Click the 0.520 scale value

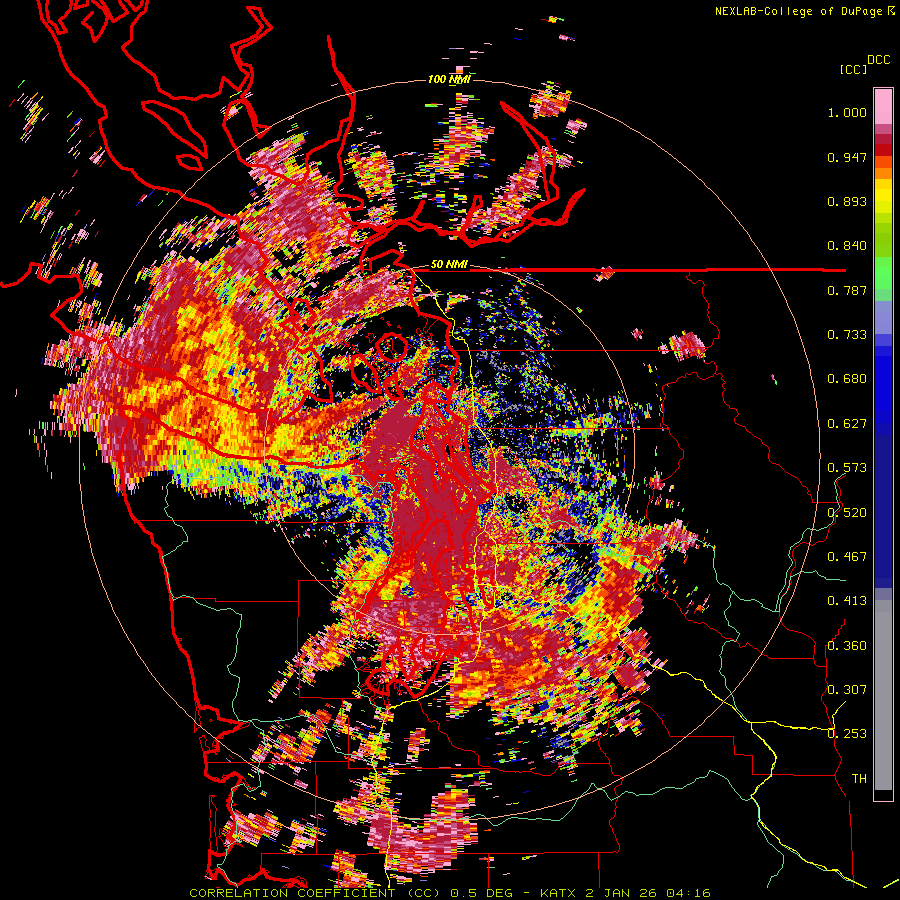(x=847, y=513)
